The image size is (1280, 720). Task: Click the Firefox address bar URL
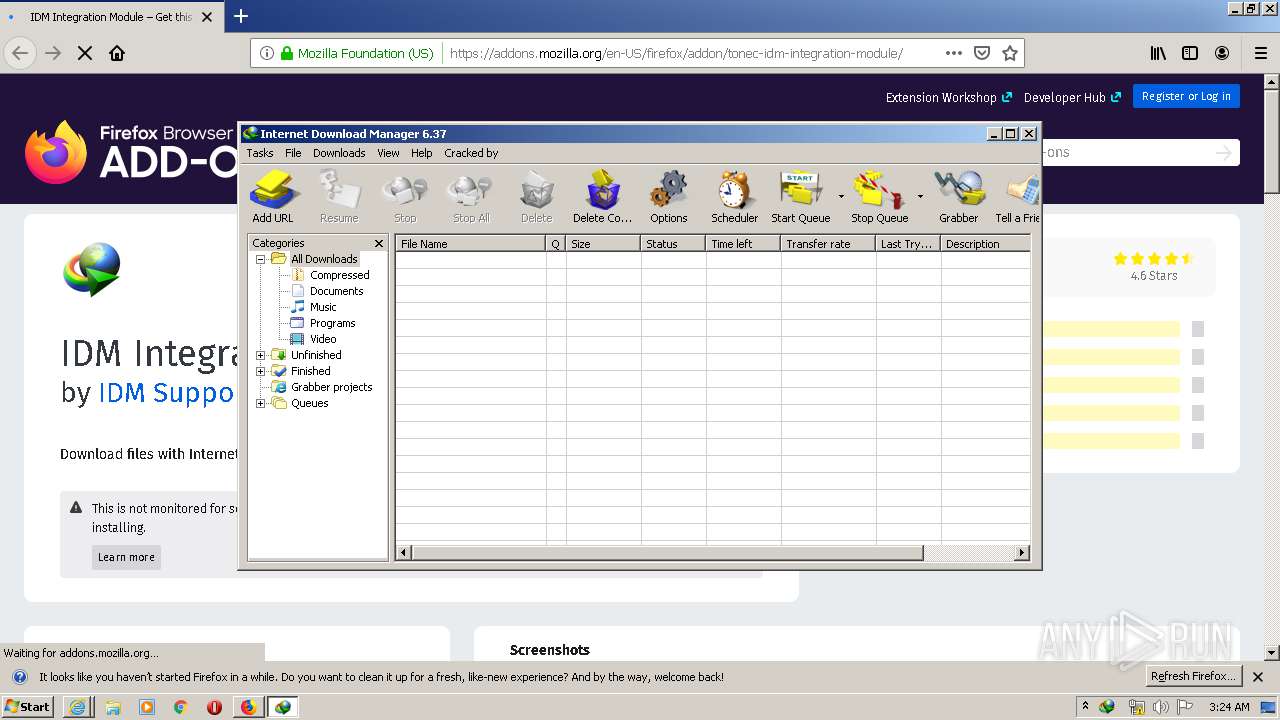coord(676,53)
